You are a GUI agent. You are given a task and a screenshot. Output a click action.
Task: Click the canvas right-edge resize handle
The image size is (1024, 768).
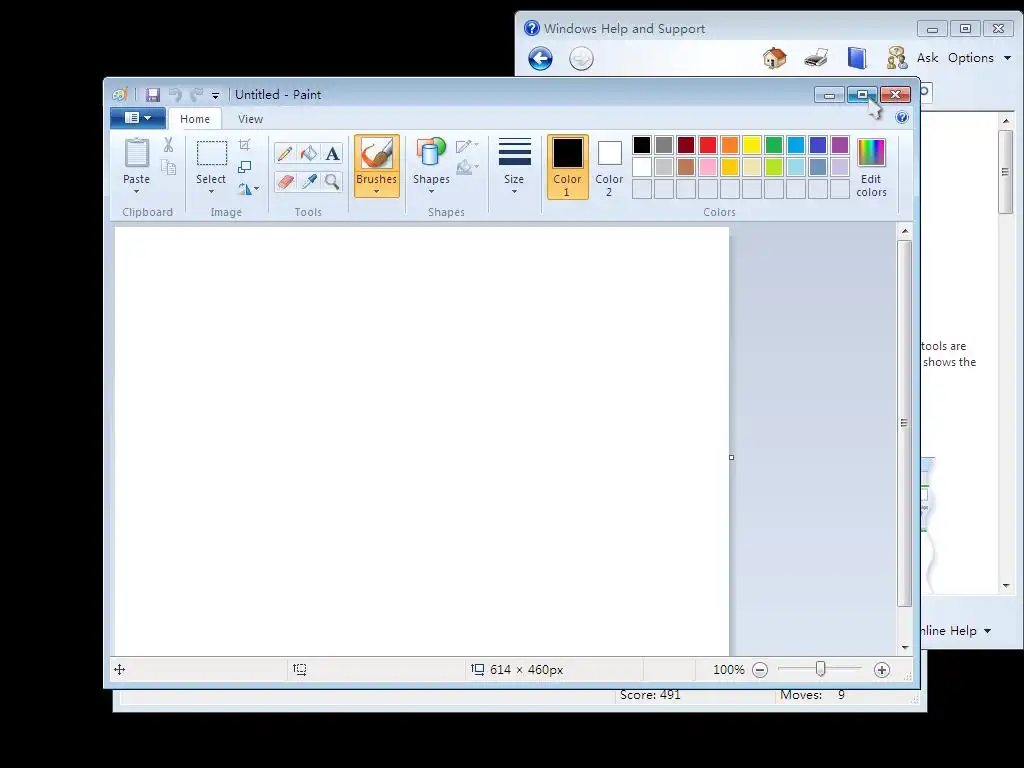[731, 457]
